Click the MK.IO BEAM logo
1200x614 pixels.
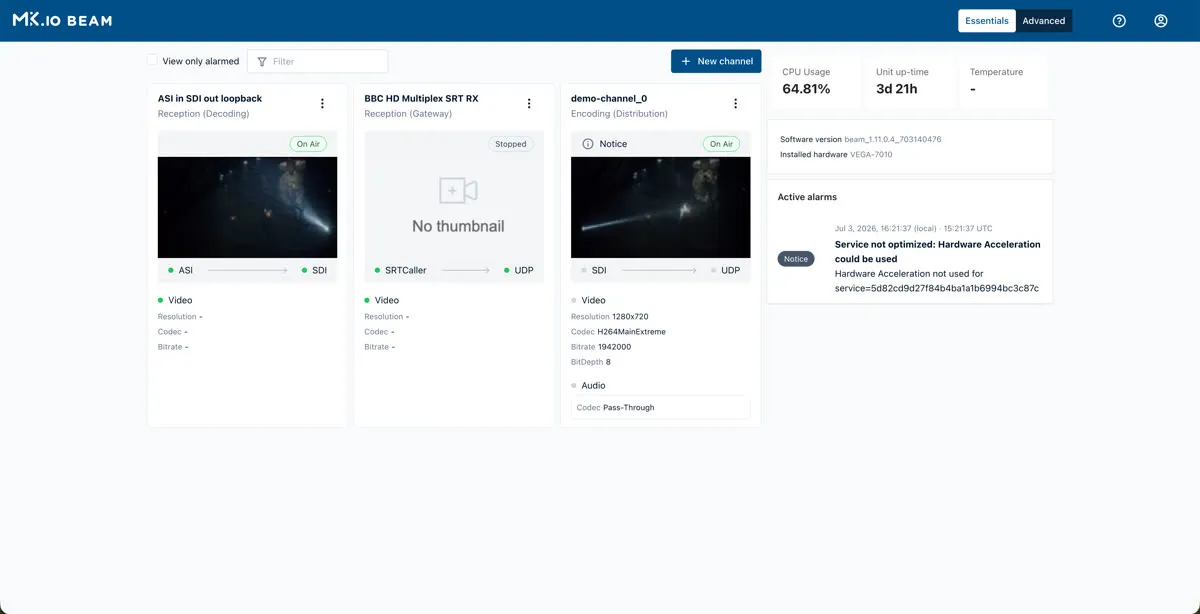[x=62, y=20]
